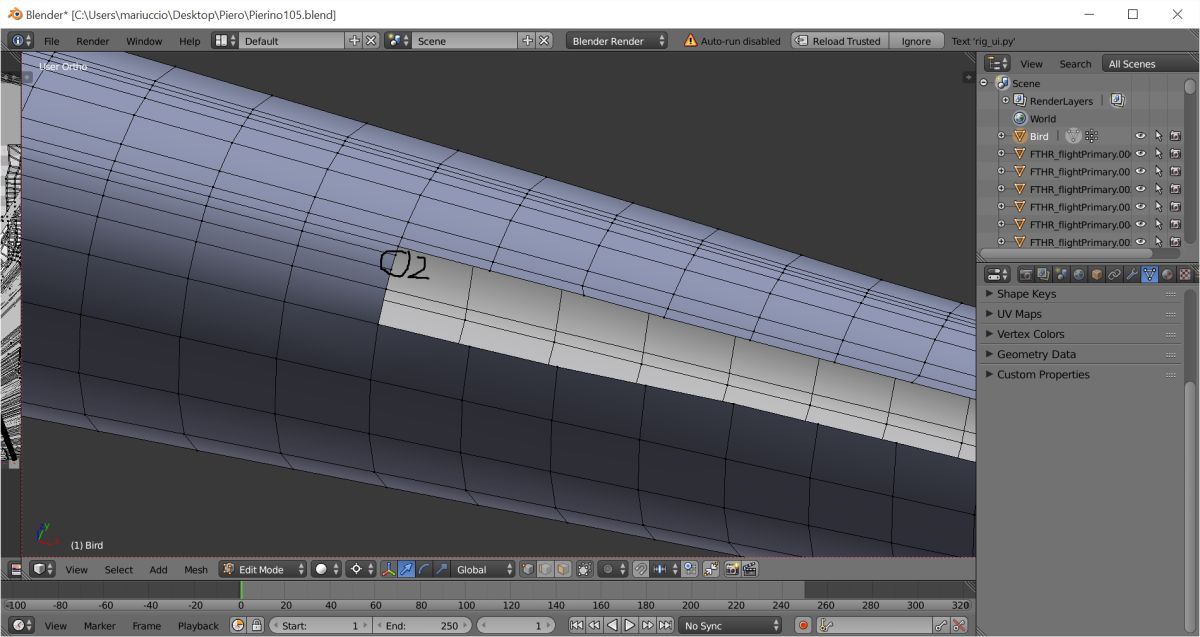Viewport: 1200px width, 637px height.
Task: Toggle selectability arrow for Bird
Action: pyautogui.click(x=1158, y=136)
